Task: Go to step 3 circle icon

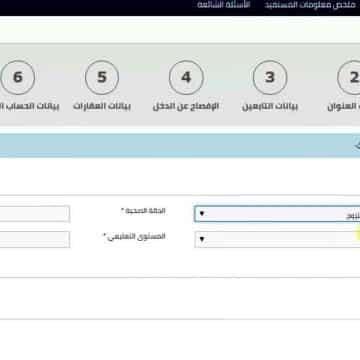Action: pos(270,78)
